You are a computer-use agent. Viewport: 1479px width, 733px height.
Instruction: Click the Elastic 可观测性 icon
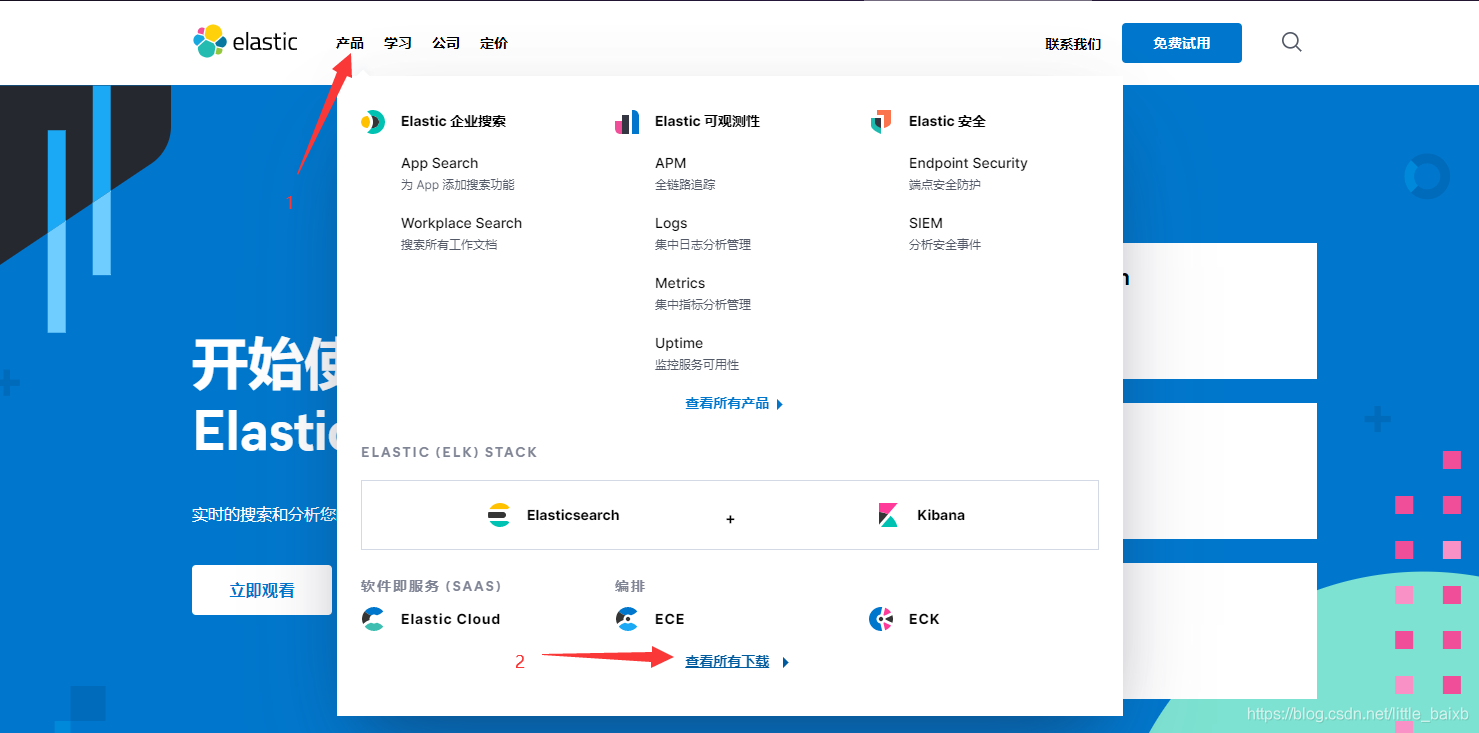(x=627, y=122)
